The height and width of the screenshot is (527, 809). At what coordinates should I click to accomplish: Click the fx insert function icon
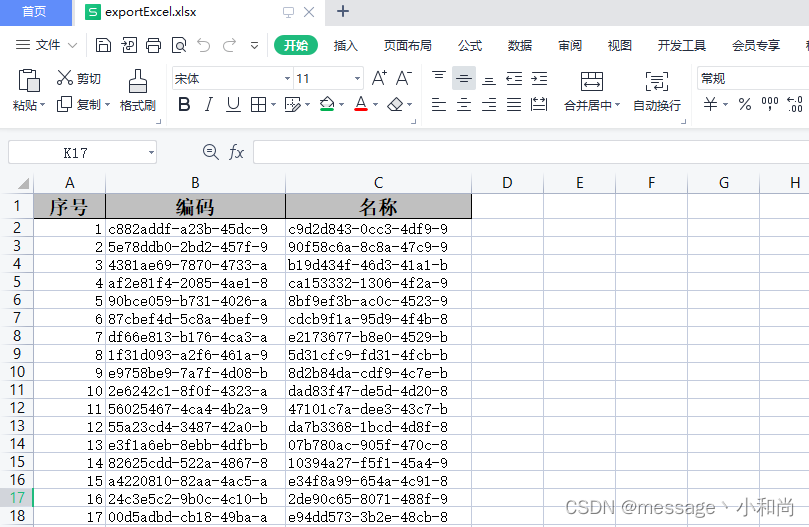coord(236,152)
